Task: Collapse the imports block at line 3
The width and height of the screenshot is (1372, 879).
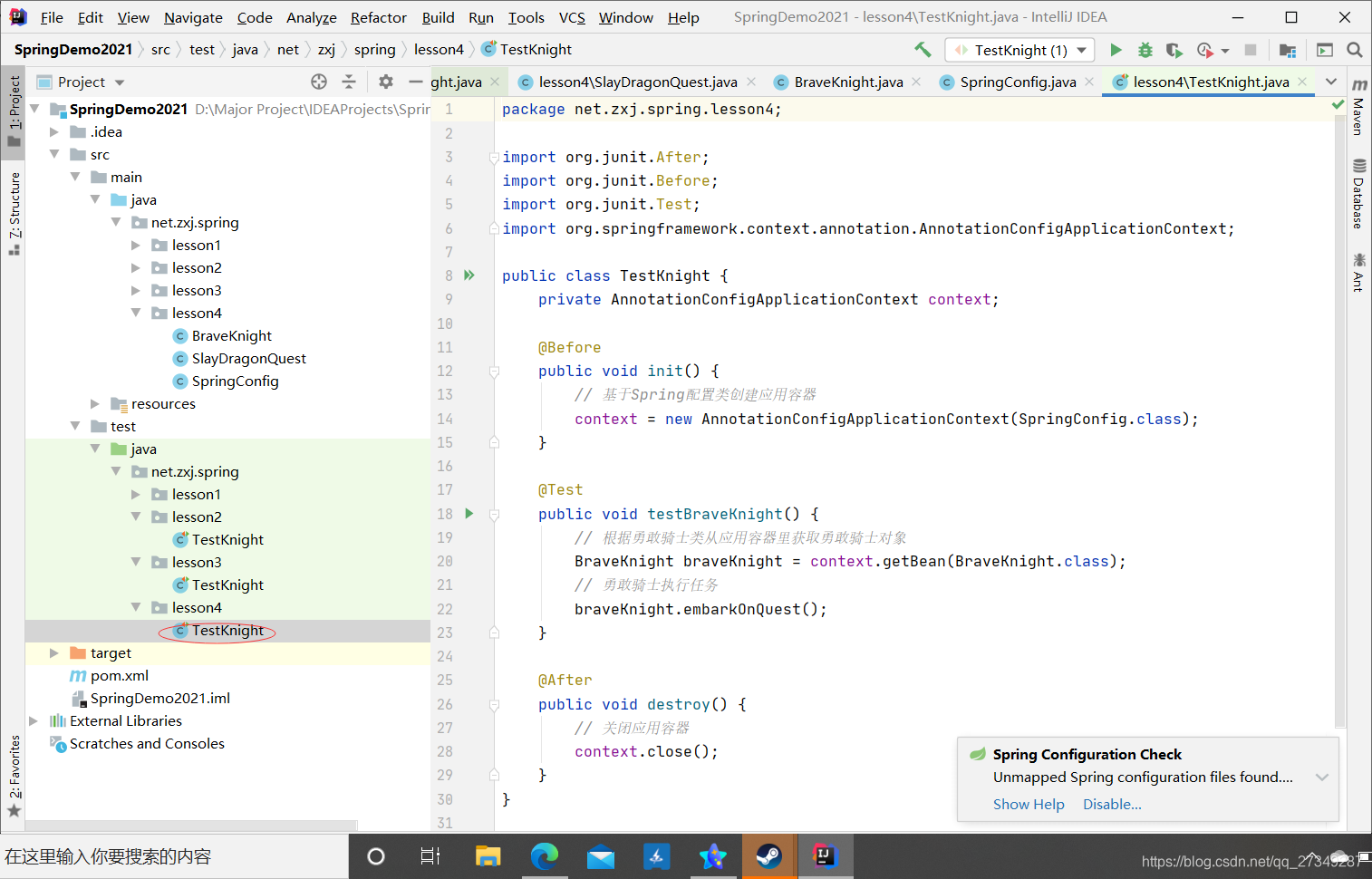Action: (x=494, y=157)
